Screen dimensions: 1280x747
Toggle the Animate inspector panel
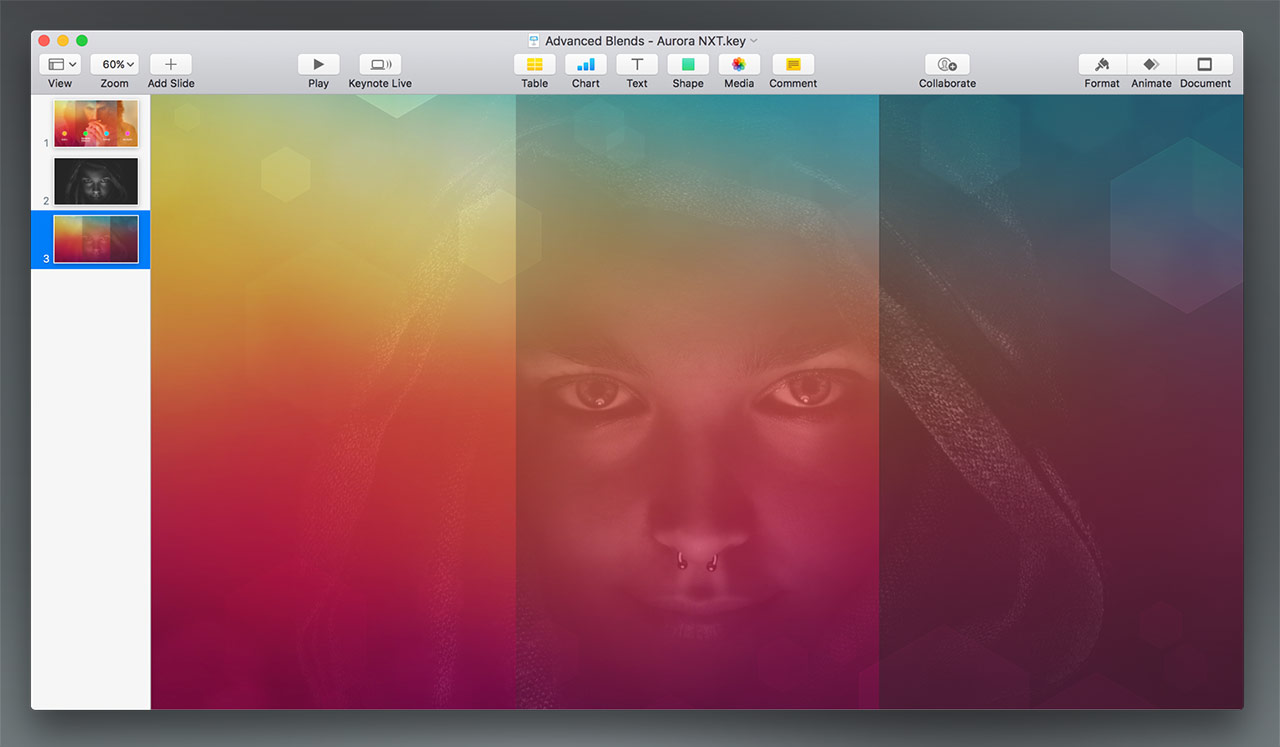click(1151, 65)
